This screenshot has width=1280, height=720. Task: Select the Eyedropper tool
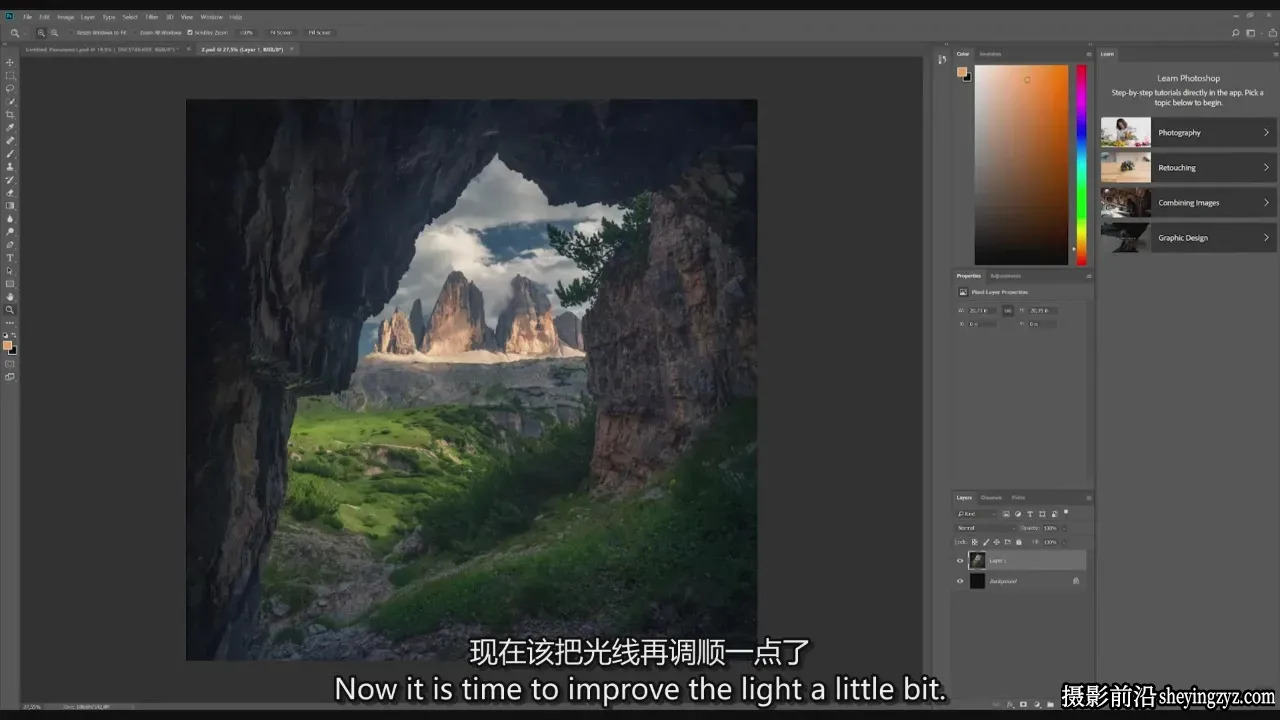(10, 126)
